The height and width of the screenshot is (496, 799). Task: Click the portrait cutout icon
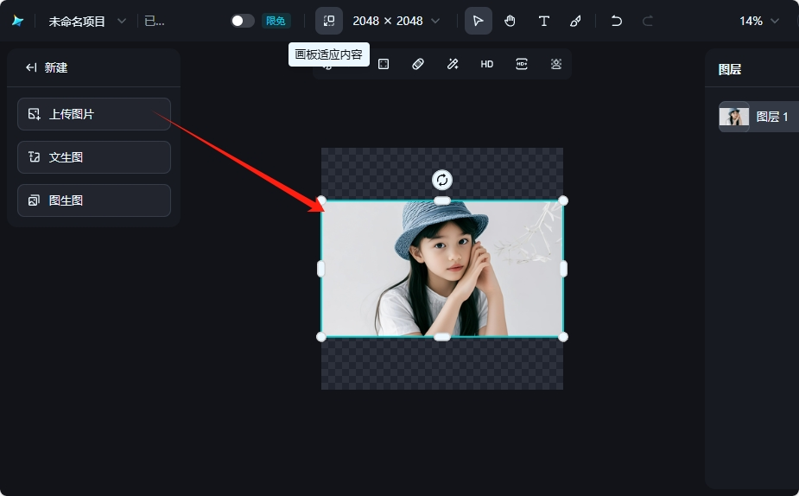(556, 64)
